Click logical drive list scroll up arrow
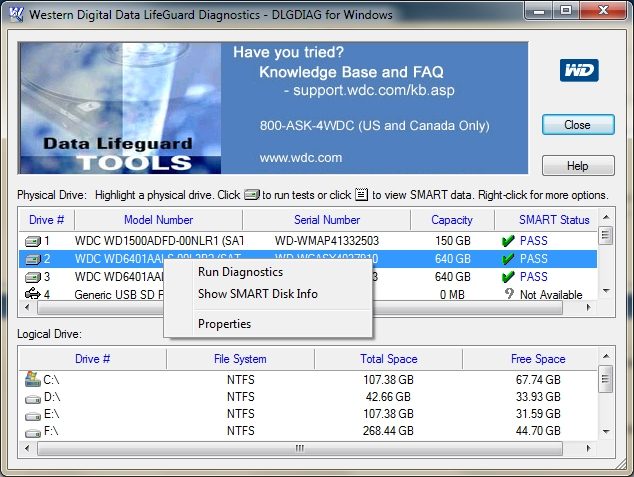This screenshot has width=634, height=477. coord(606,356)
